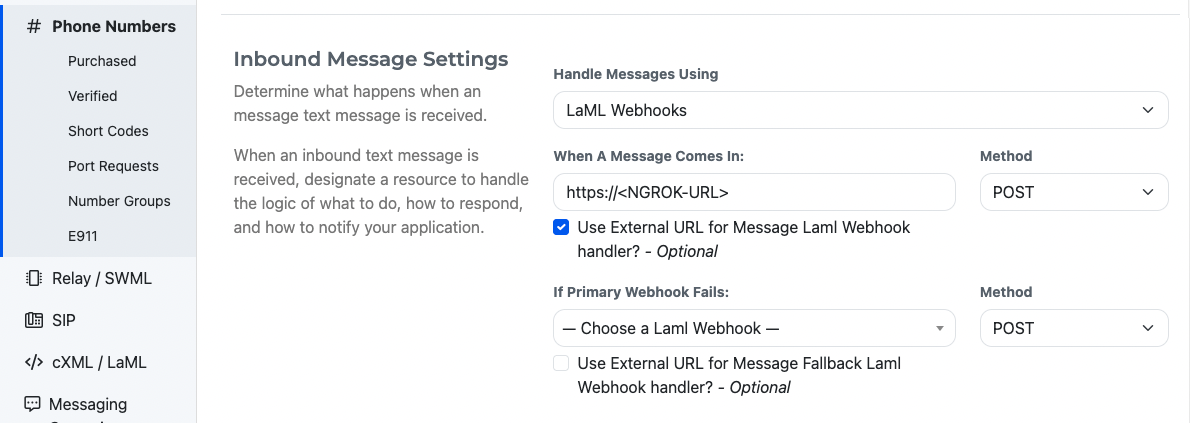Open the E911 sidebar item
The width and height of the screenshot is (1190, 423).
[83, 236]
